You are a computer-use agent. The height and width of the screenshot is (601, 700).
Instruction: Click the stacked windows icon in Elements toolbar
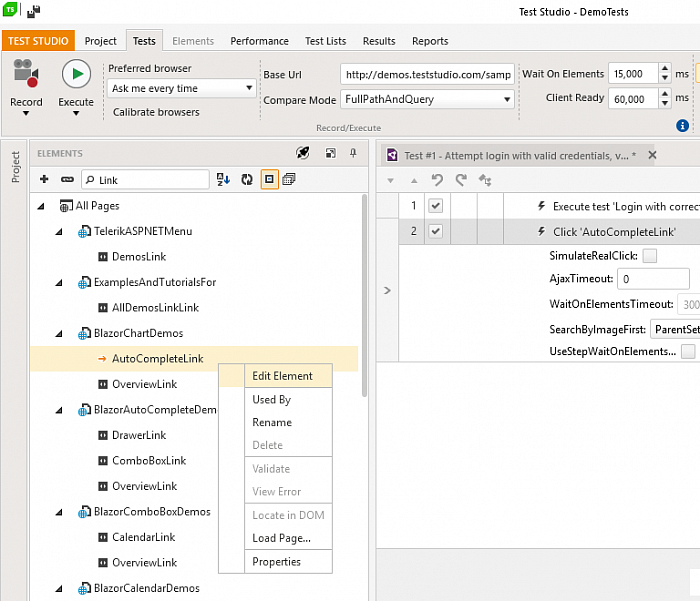289,179
